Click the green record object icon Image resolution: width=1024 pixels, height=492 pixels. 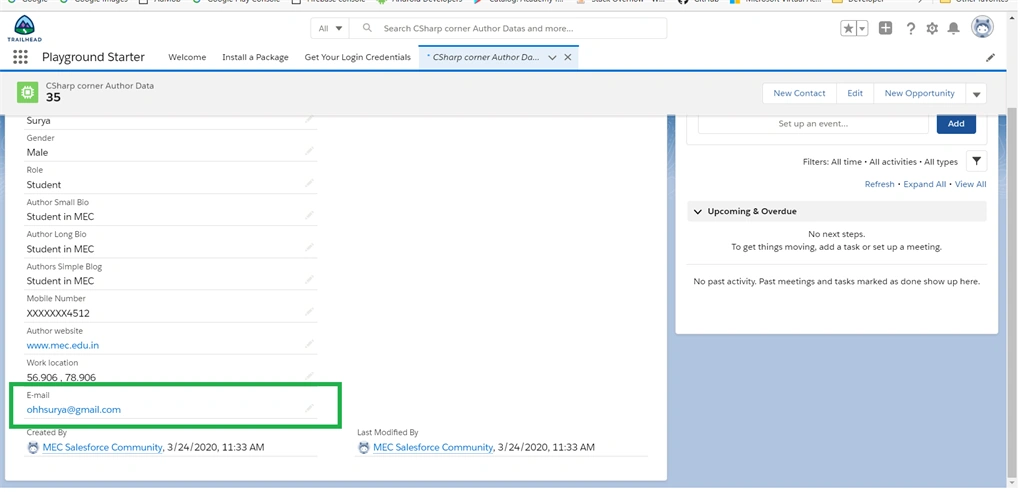[x=27, y=92]
